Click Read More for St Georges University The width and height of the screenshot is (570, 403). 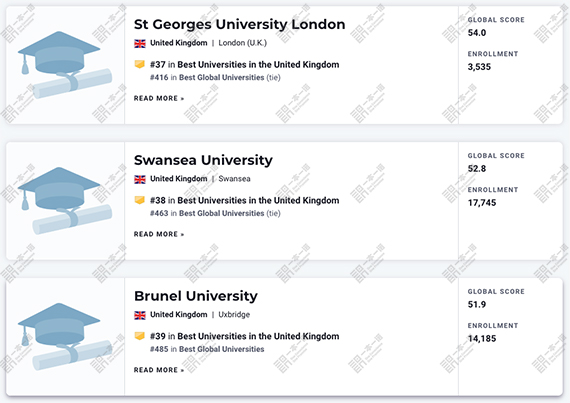point(159,98)
